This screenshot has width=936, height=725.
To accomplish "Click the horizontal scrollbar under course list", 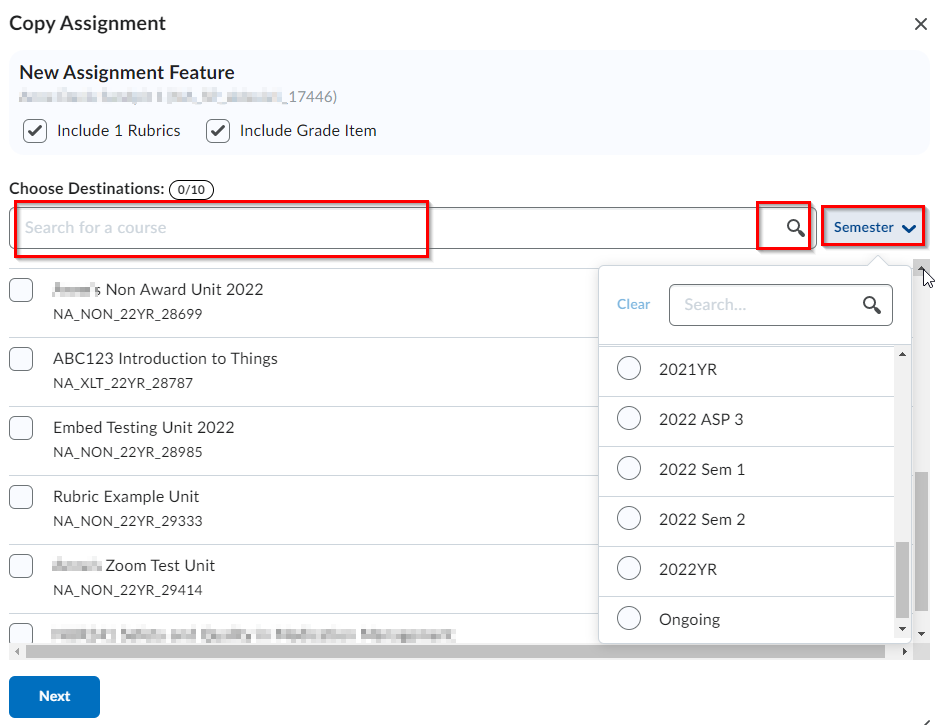I will [x=455, y=651].
